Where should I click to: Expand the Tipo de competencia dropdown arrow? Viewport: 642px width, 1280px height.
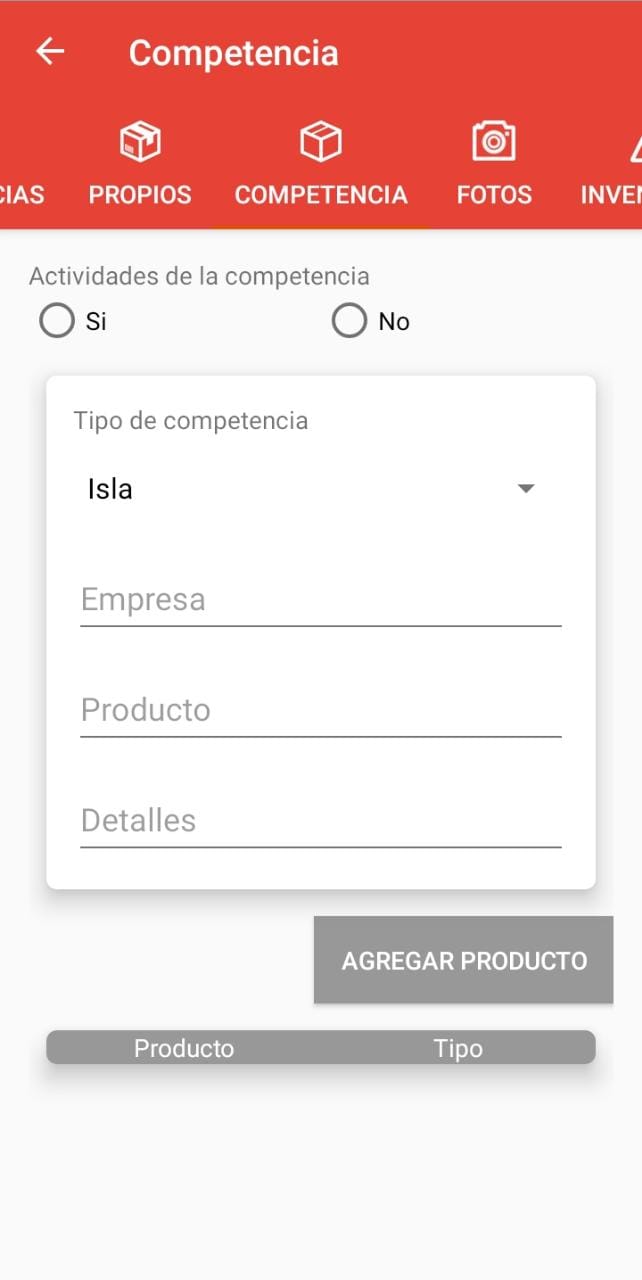click(x=526, y=489)
